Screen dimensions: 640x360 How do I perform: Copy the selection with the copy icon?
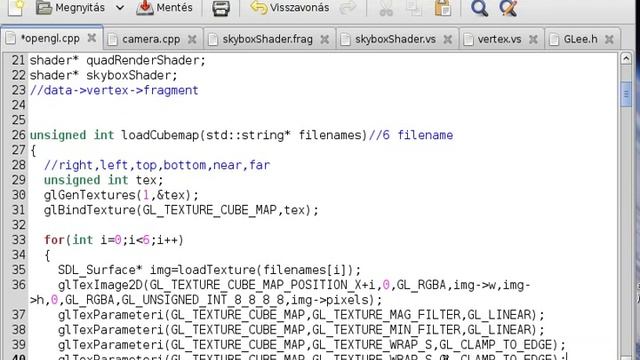(x=414, y=7)
